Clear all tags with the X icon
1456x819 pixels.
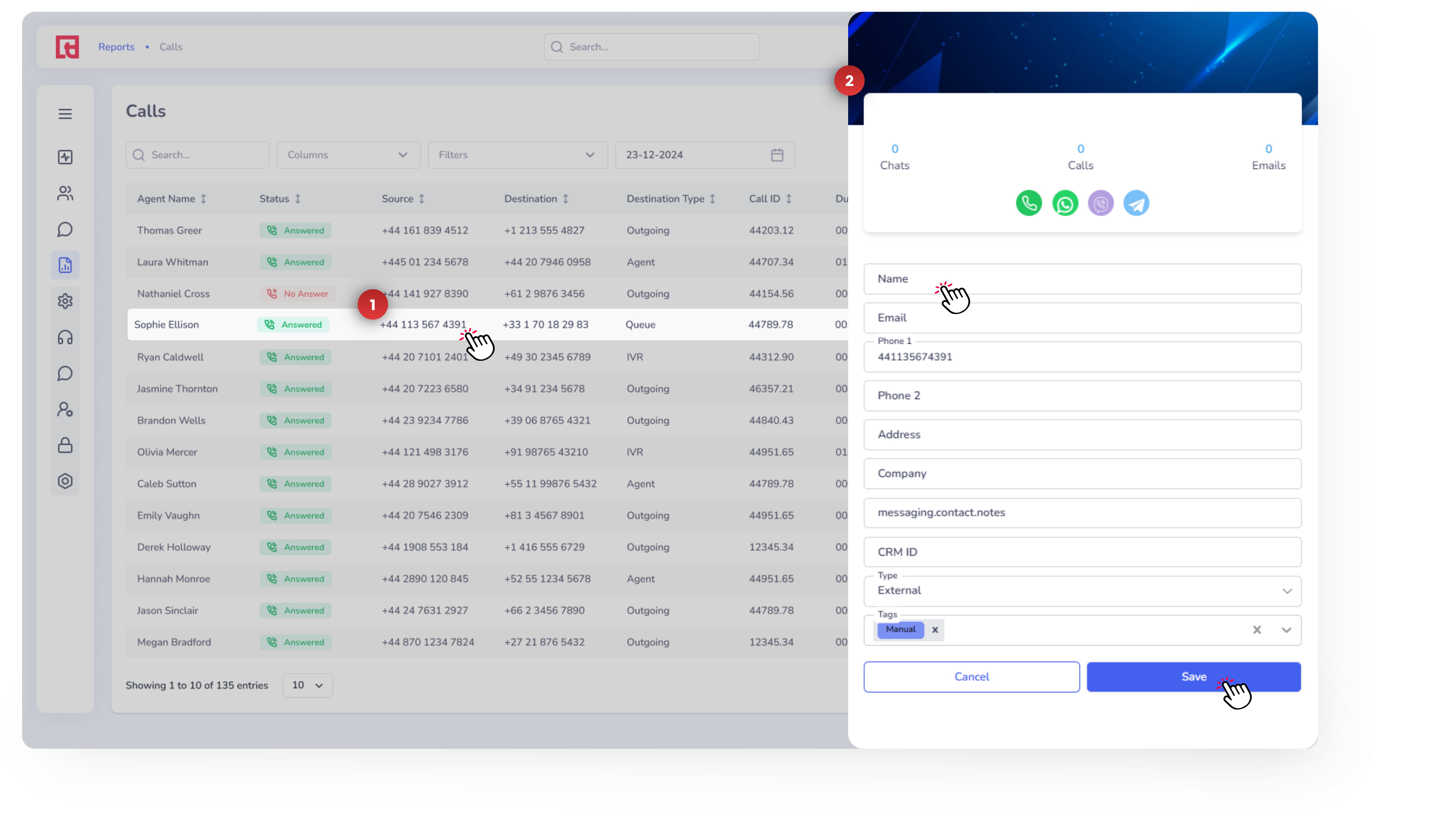(x=1257, y=630)
